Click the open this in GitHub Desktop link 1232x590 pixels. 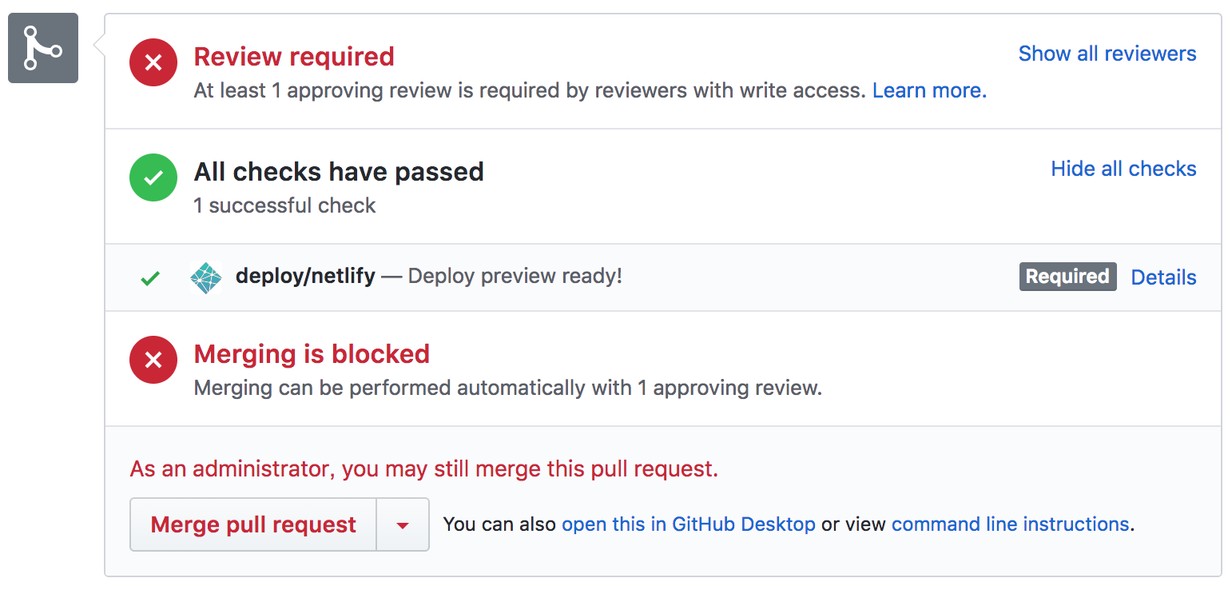click(688, 524)
